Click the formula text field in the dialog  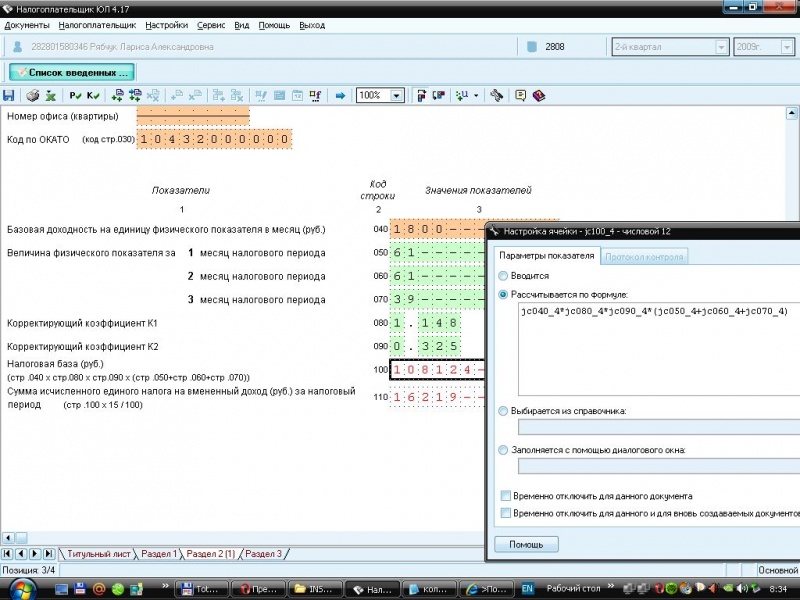pos(659,349)
